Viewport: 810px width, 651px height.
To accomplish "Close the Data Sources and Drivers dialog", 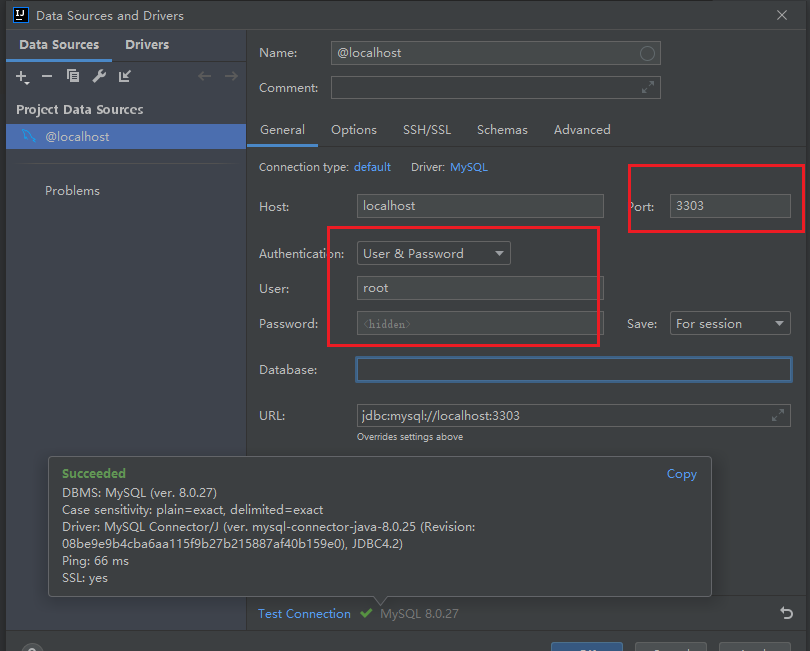I will coord(782,15).
